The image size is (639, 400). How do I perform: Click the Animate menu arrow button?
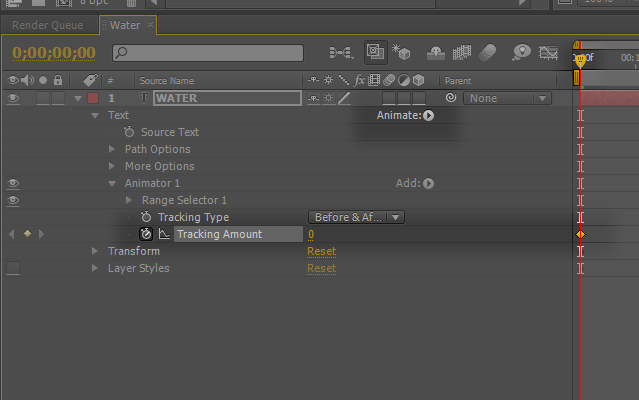[428, 115]
